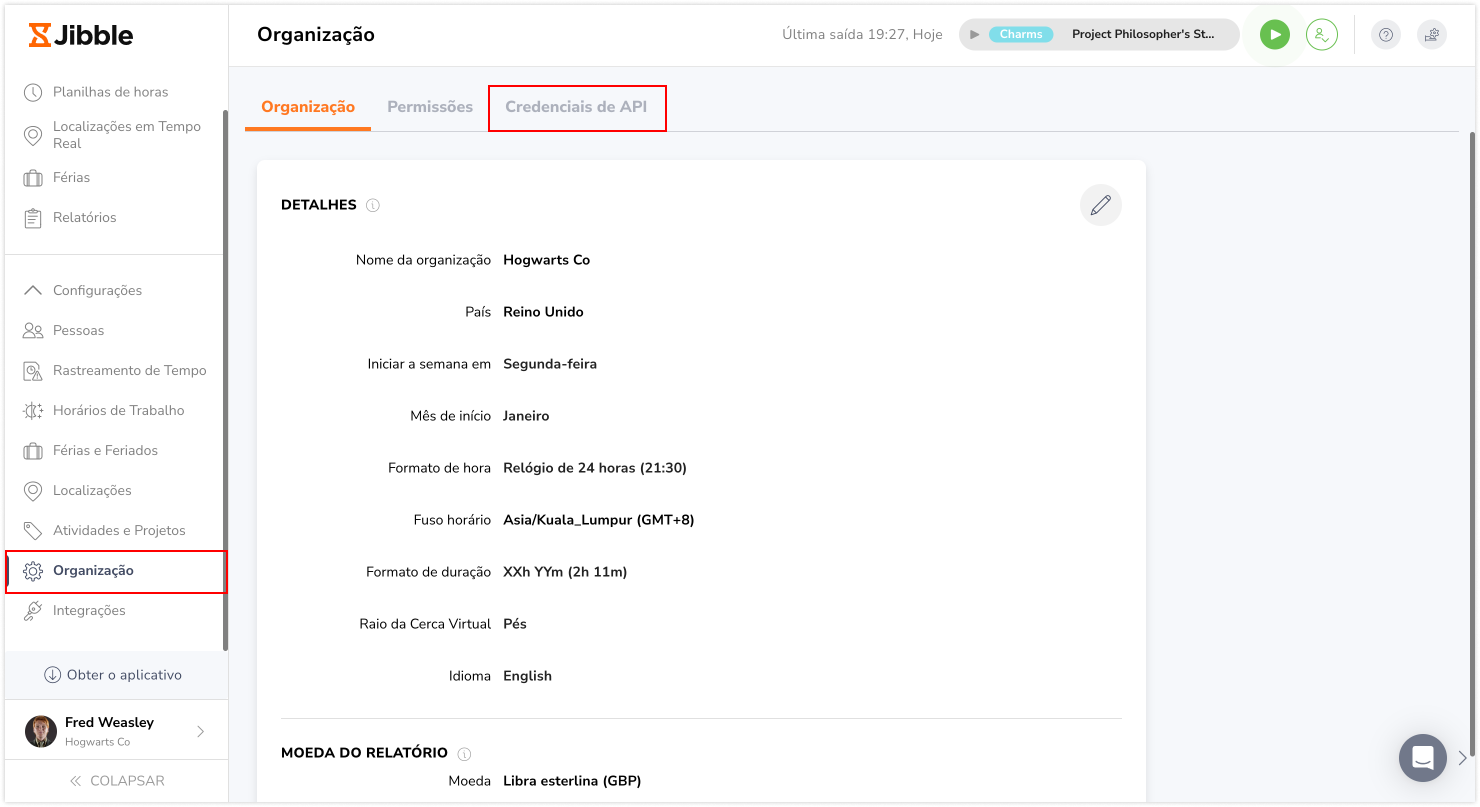Open the top-right settings gear icon
The image size is (1480, 807).
1432,35
